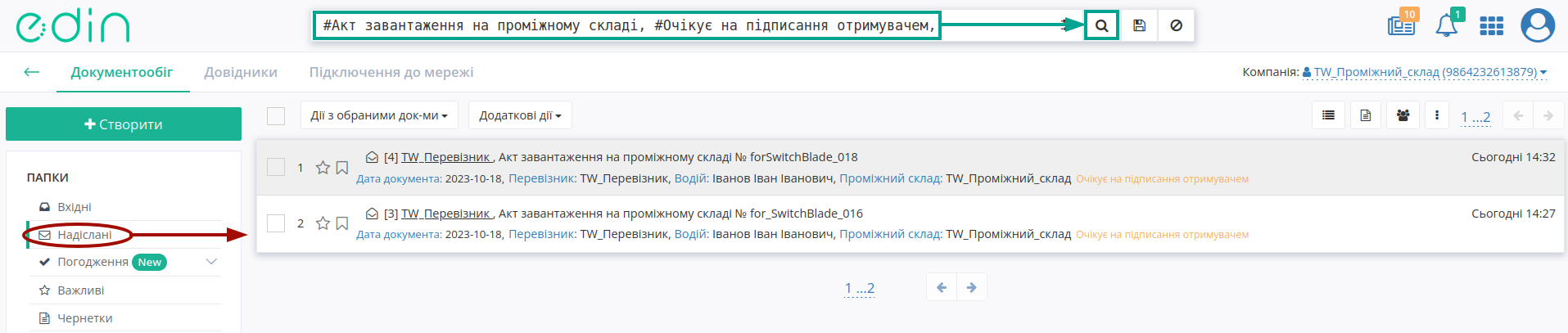This screenshot has height=333, width=1568.
Task: Click the 'Сьогодні 14:27' timestamp
Action: point(1513,214)
